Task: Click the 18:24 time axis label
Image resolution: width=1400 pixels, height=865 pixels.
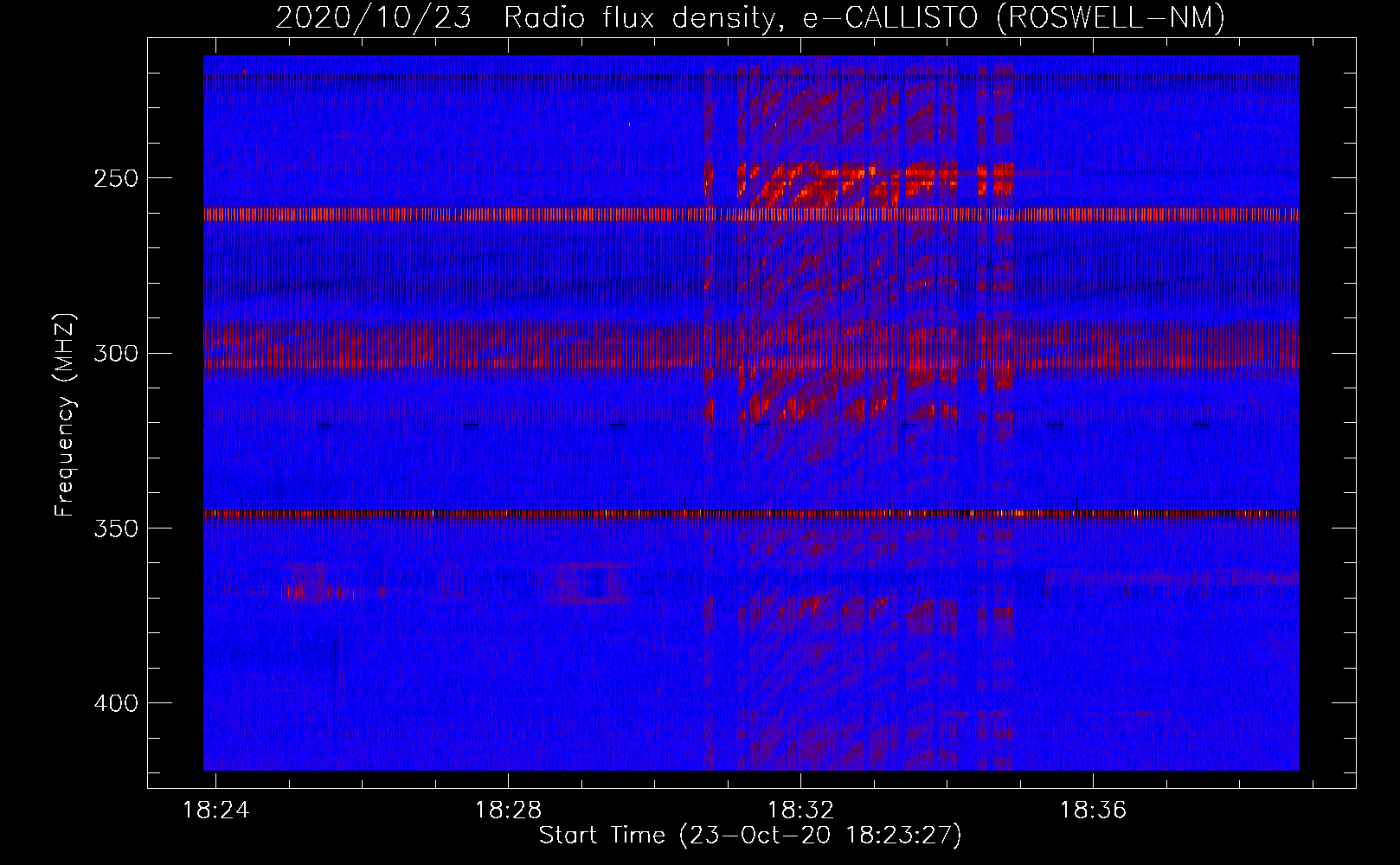Action: 215,810
